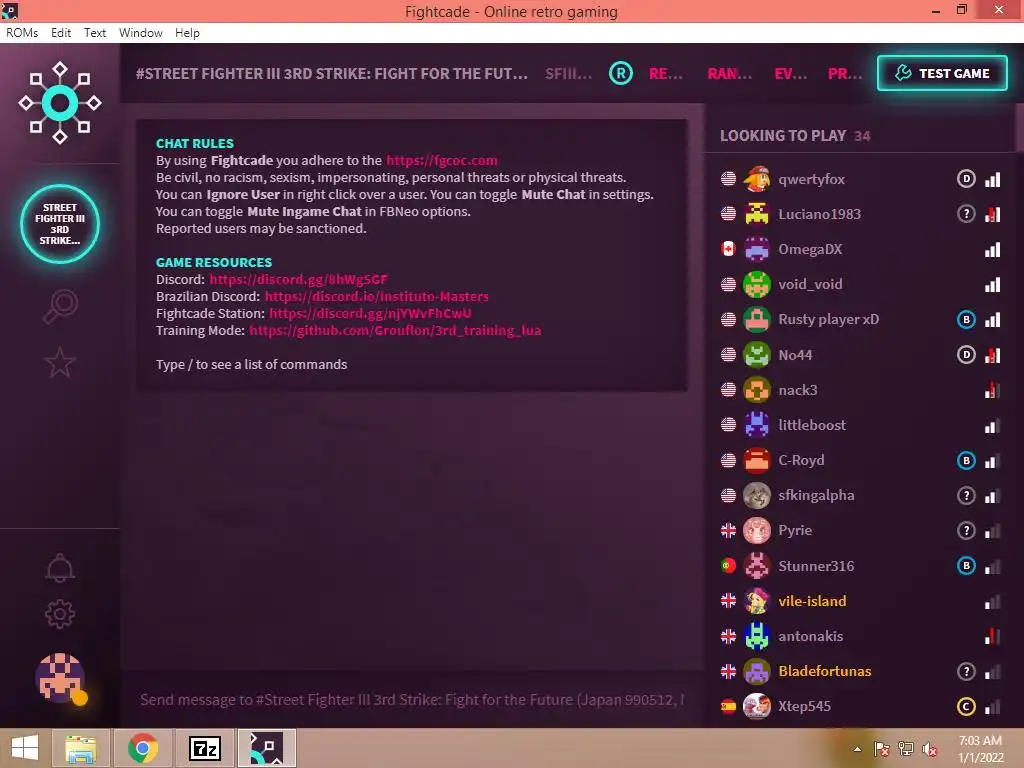
Task: Switch to the RAN... tab
Action: coord(729,74)
